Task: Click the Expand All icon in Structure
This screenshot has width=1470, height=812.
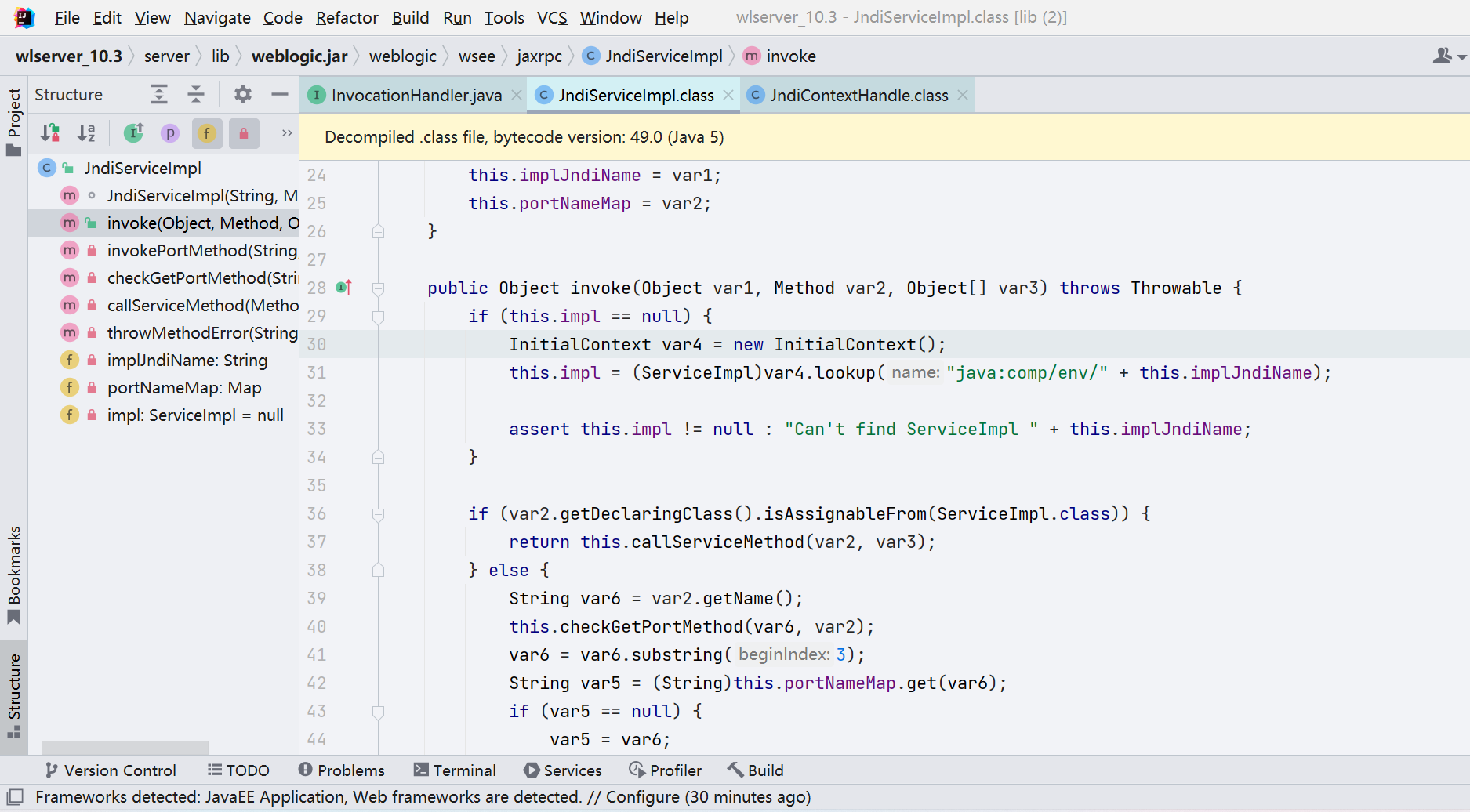Action: tap(159, 94)
